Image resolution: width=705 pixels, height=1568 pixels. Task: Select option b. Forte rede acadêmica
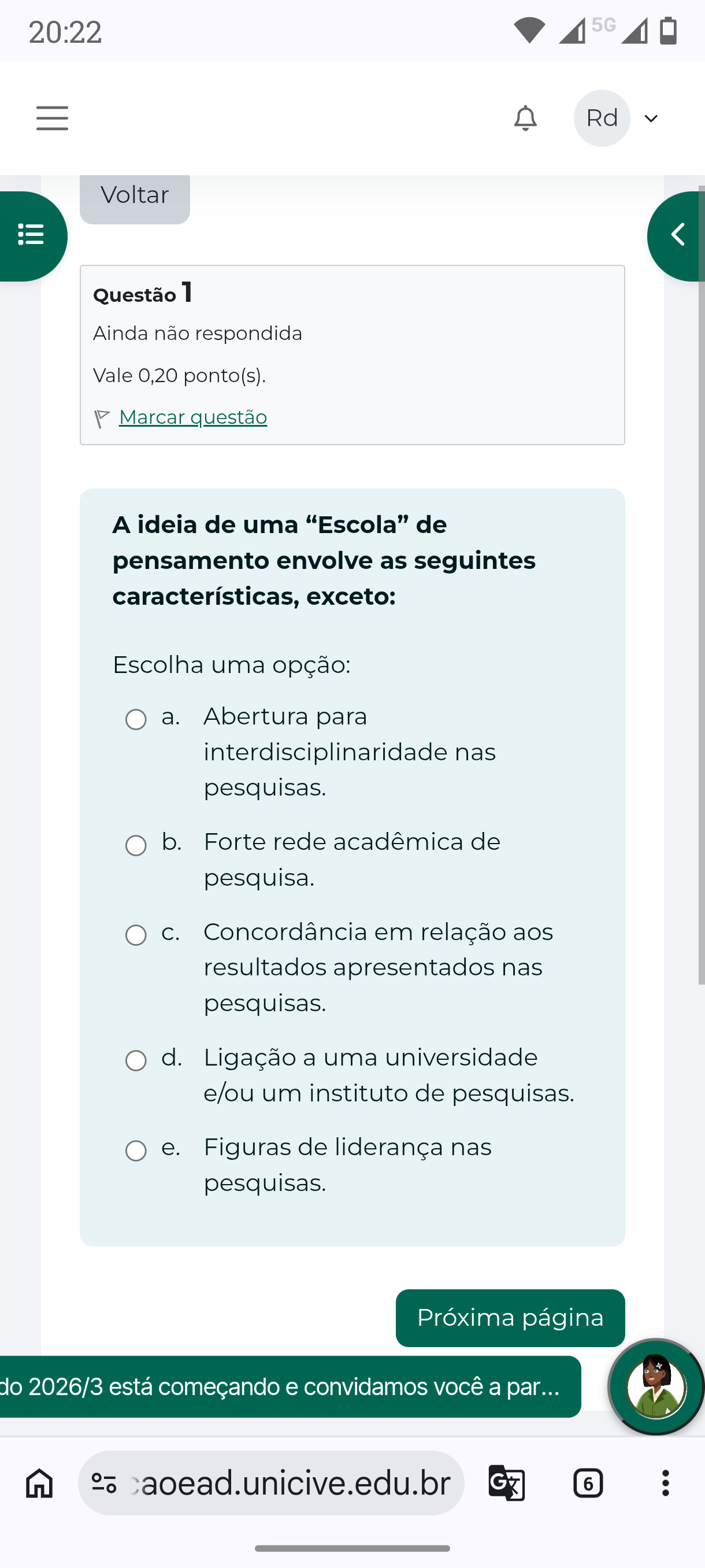[x=136, y=845]
